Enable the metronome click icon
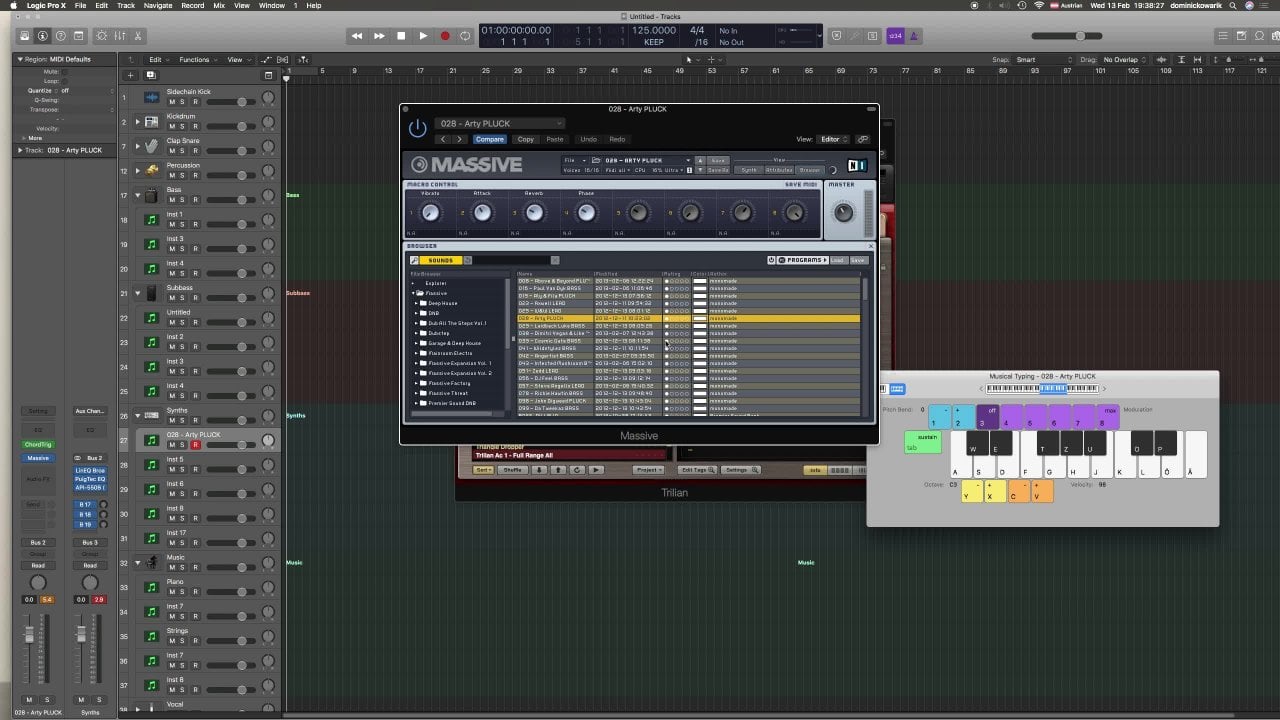Screen dimensions: 1280x720 tap(915, 36)
